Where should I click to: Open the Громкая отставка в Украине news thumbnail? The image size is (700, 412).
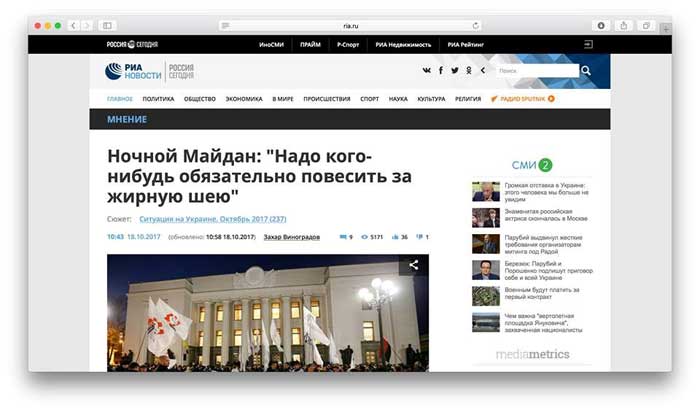485,191
